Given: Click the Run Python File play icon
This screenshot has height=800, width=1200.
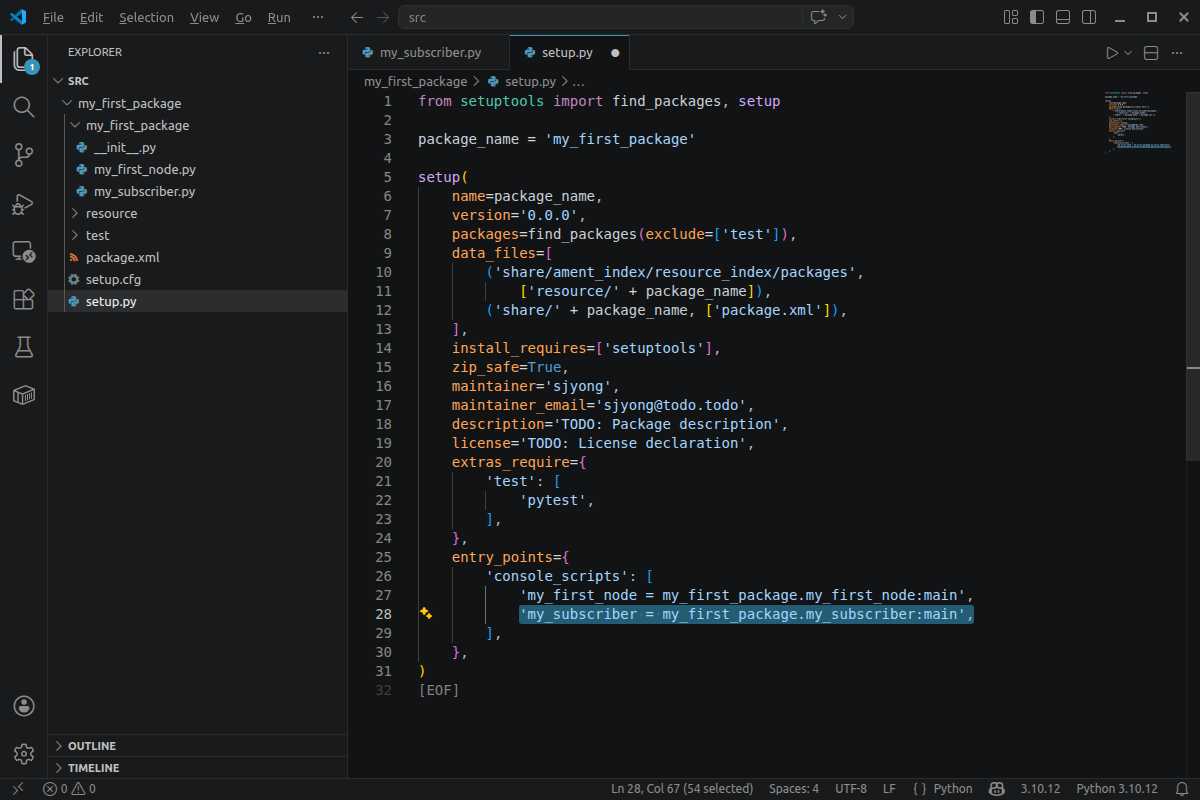Looking at the screenshot, I should [x=1112, y=53].
